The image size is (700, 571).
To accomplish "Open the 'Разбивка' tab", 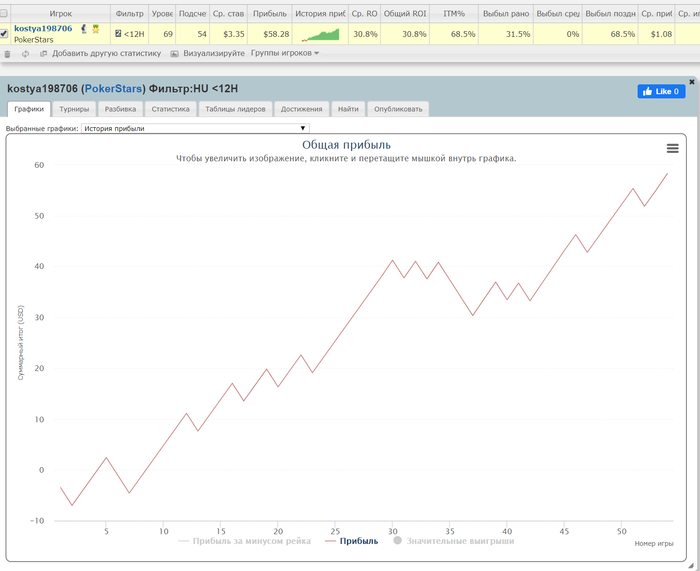I will tap(121, 109).
